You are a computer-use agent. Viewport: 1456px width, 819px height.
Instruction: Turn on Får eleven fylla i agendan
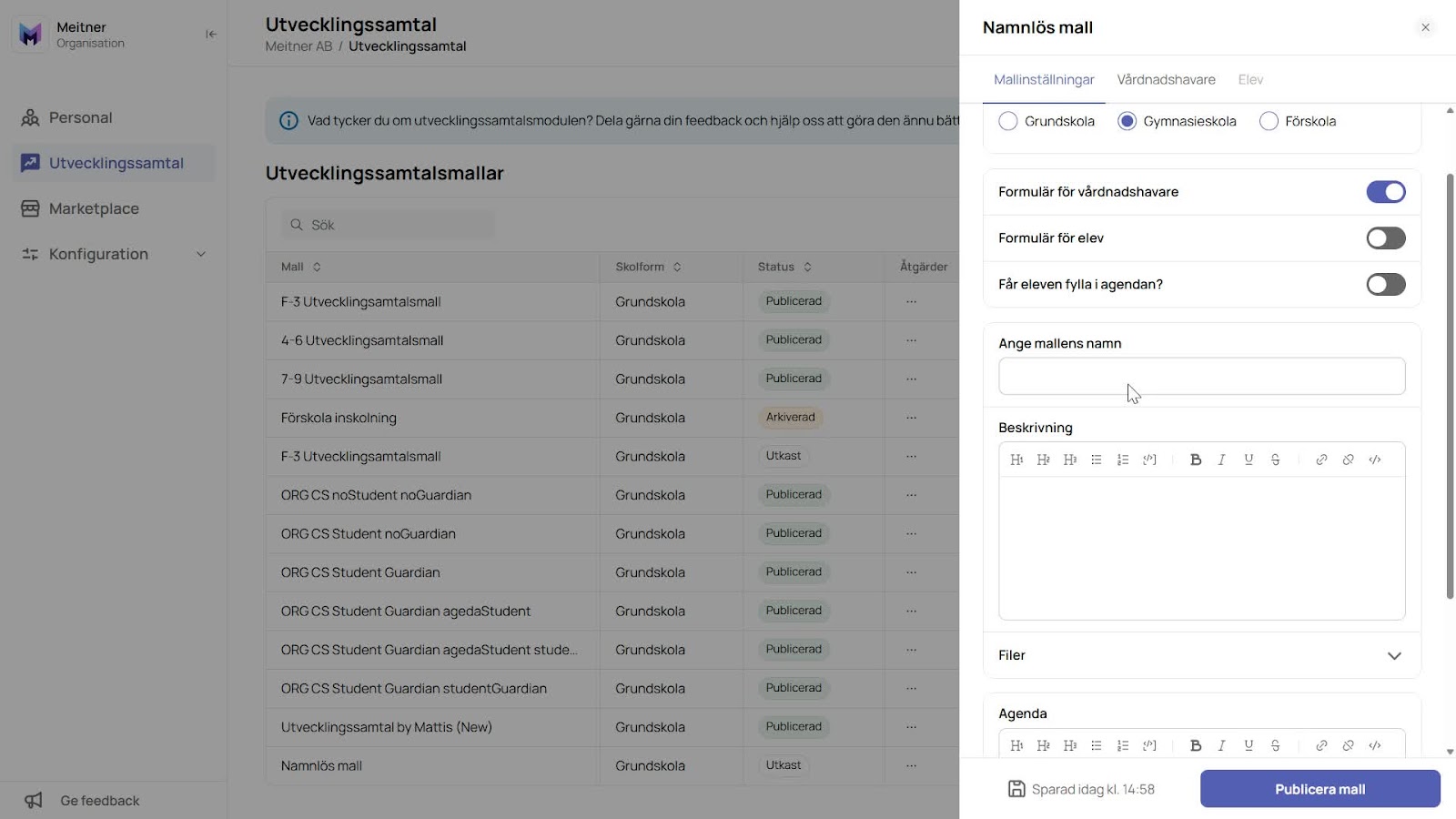tap(1386, 285)
